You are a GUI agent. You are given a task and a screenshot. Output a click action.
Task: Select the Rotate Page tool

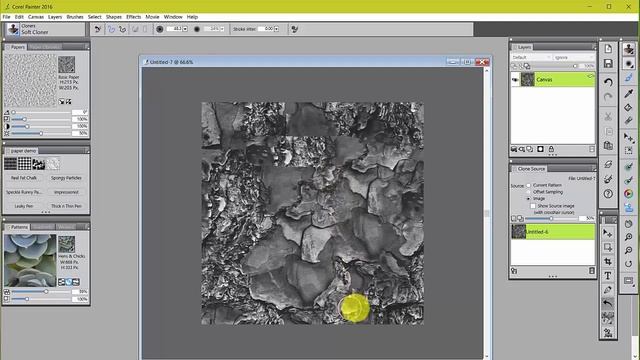pyautogui.click(x=629, y=264)
